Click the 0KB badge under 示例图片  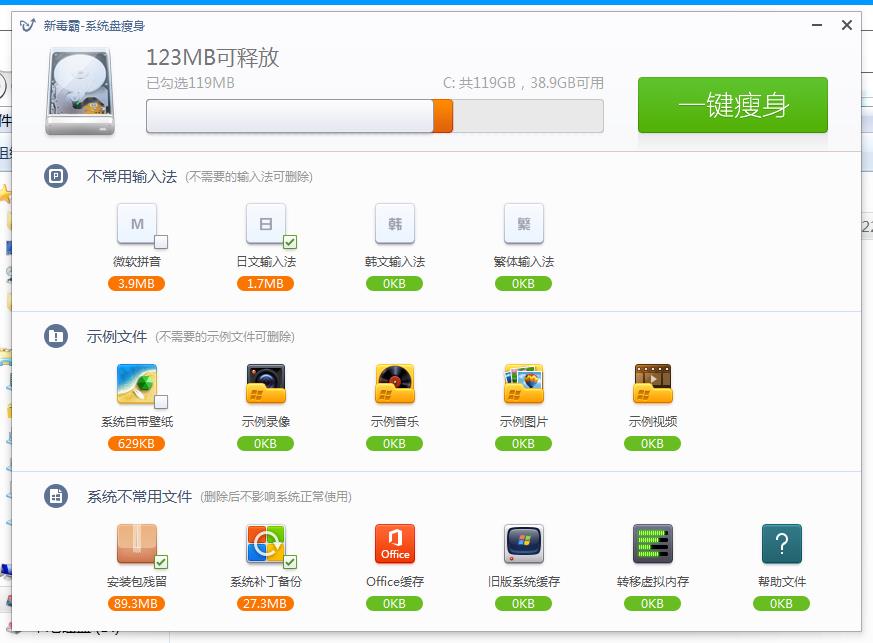point(523,444)
